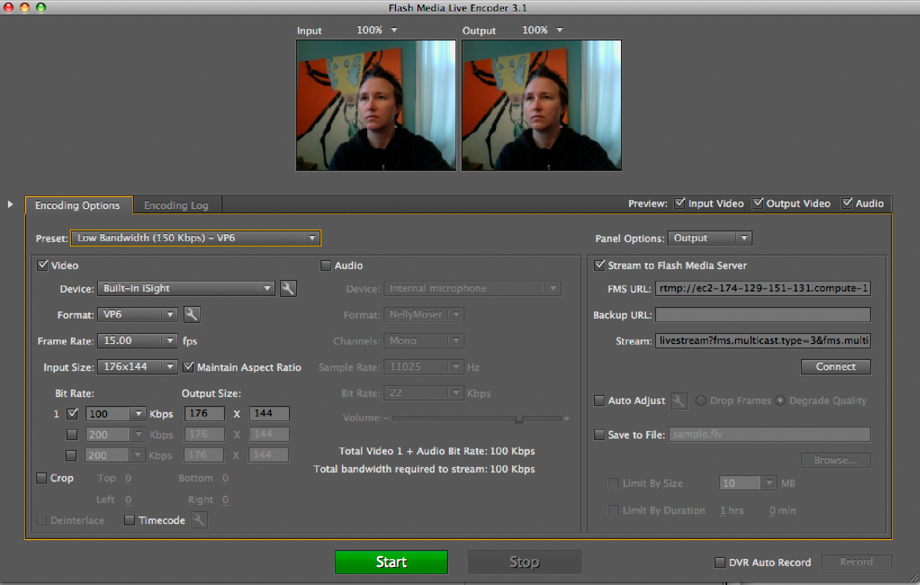Open the Input Size dropdown
This screenshot has width=920, height=585.
(x=137, y=367)
